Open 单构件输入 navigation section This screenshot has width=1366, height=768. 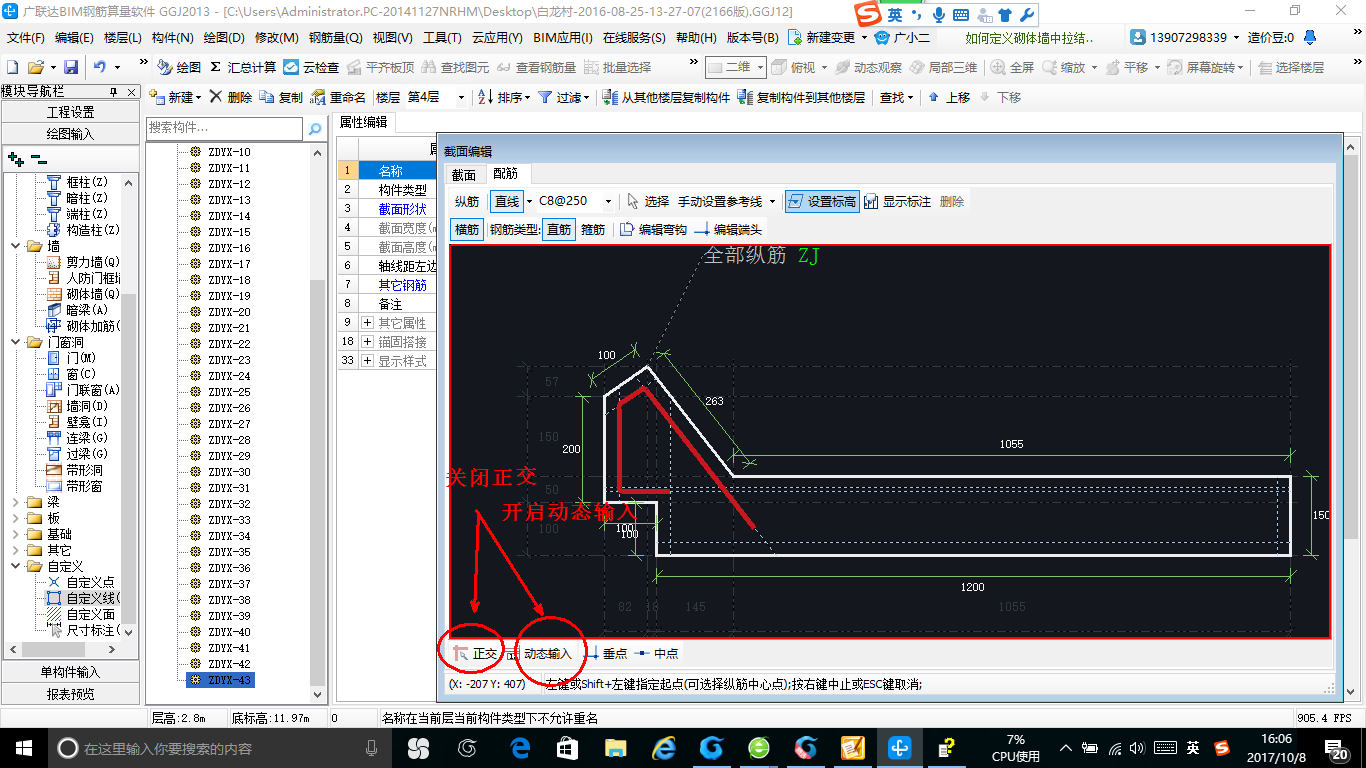point(70,672)
